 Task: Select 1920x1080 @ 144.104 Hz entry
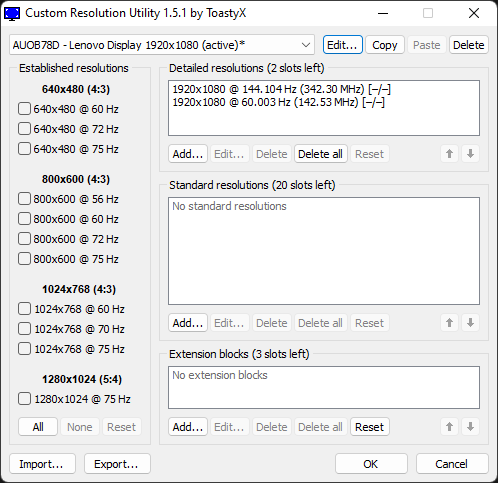[281, 89]
